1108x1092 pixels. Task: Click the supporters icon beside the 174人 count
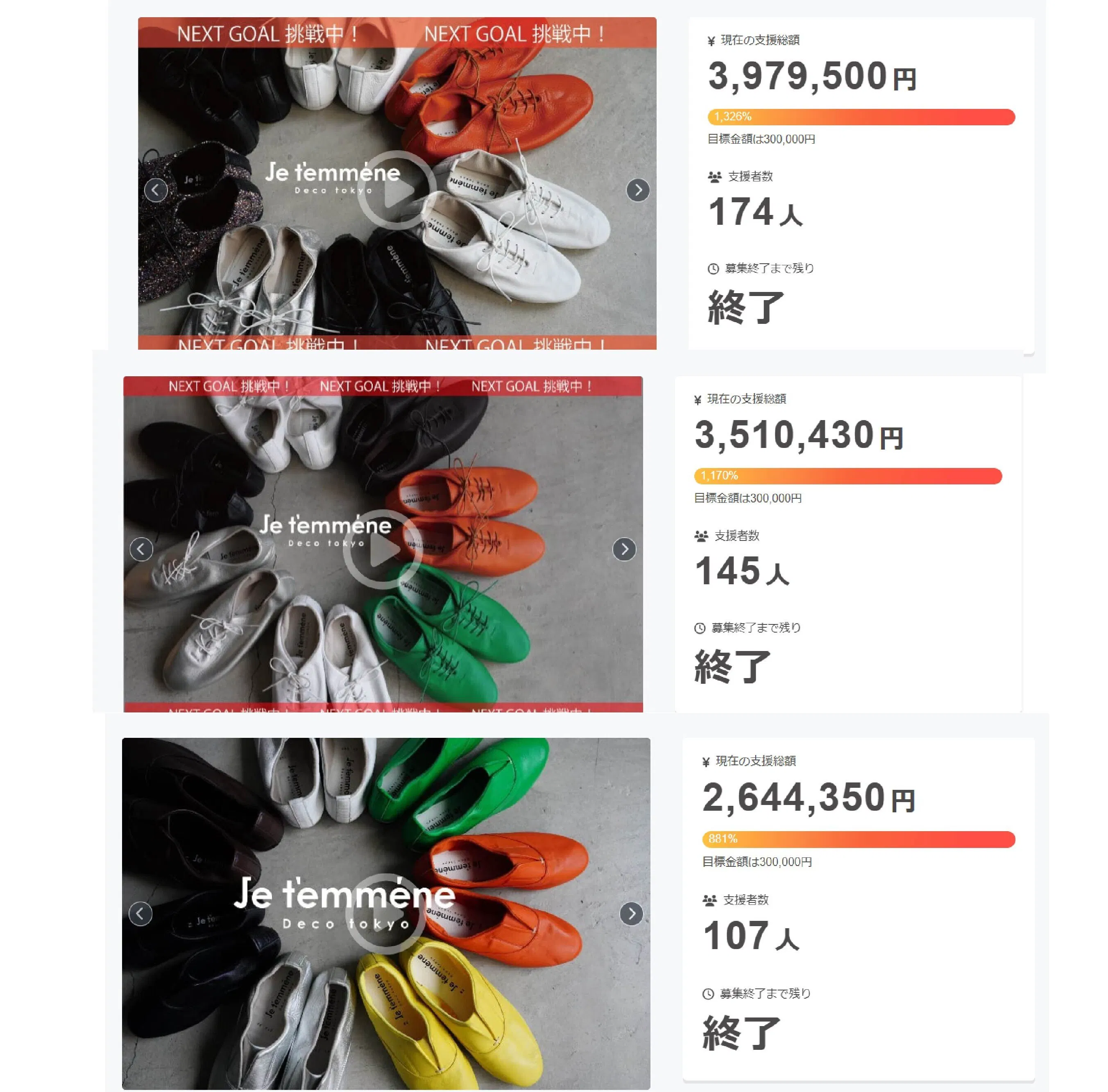pos(714,177)
